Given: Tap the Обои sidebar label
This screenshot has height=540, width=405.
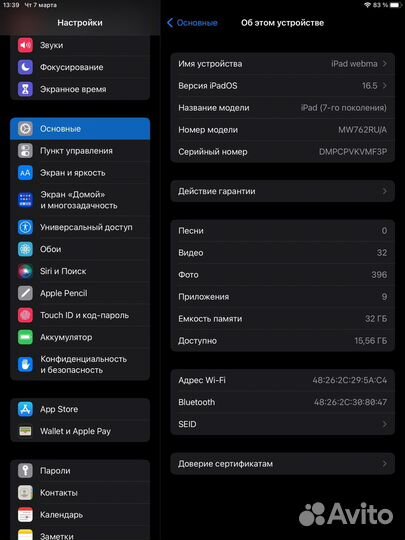Looking at the screenshot, I should pyautogui.click(x=51, y=249).
